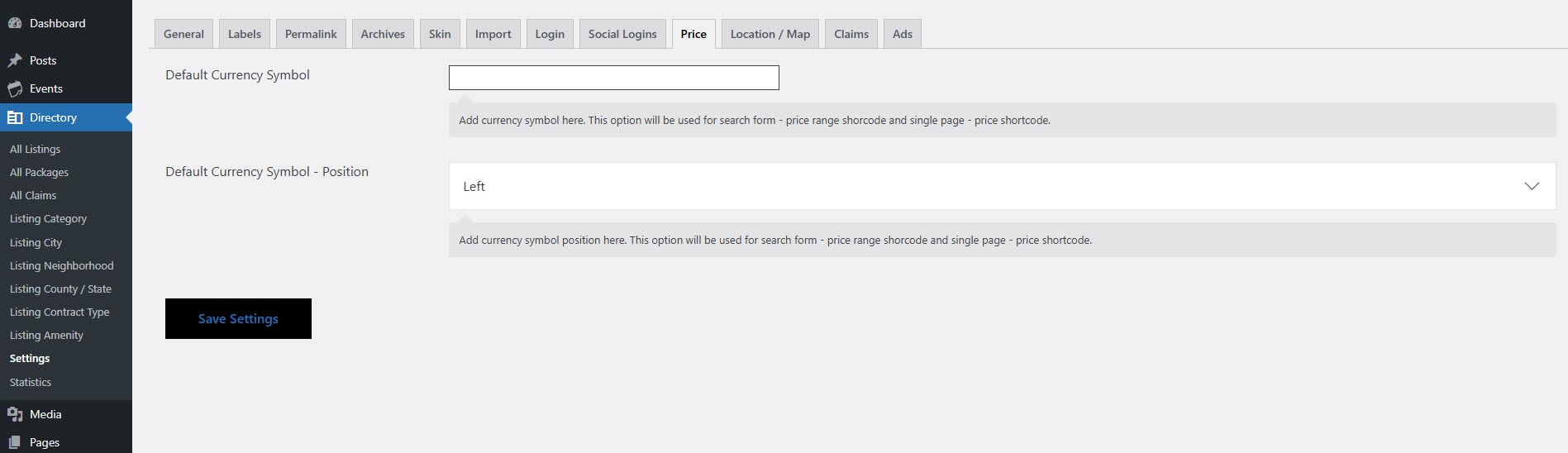
Task: Open the Statistics submenu link
Action: (31, 382)
